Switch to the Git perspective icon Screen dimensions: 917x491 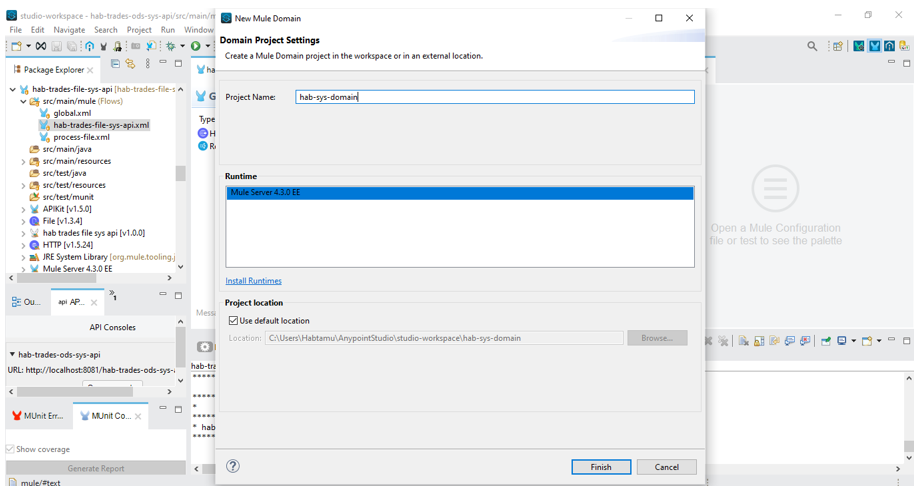click(905, 46)
